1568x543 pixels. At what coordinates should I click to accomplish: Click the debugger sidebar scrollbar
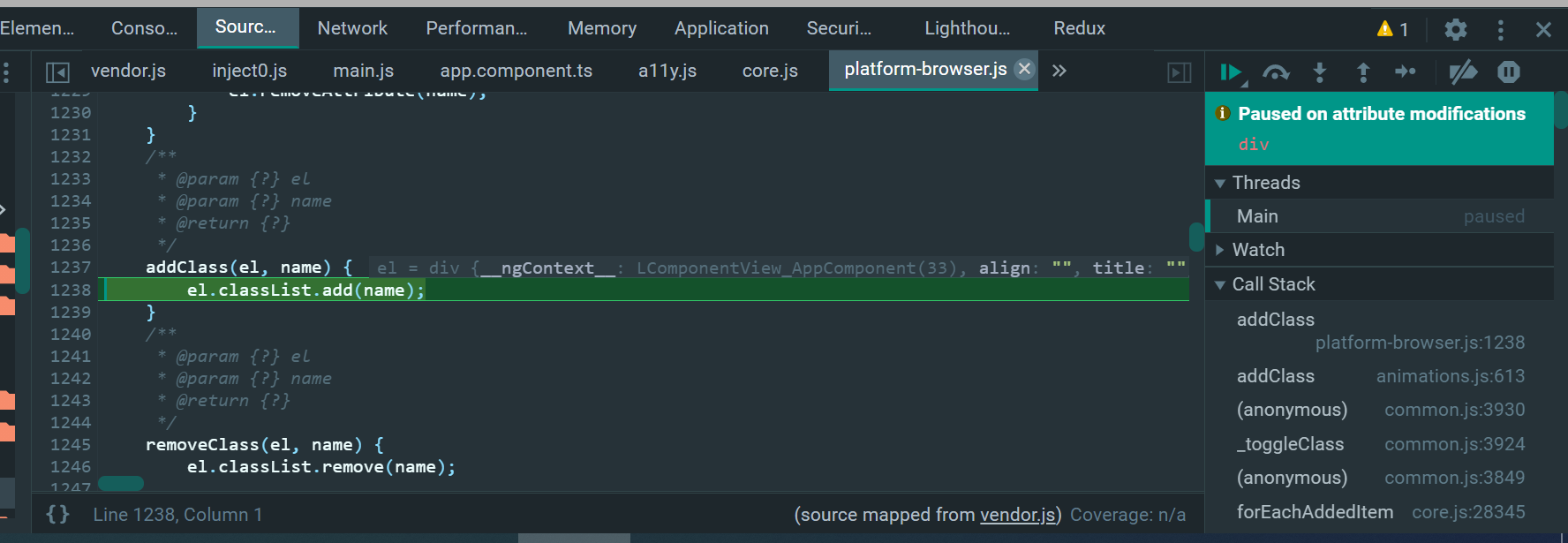click(1561, 111)
